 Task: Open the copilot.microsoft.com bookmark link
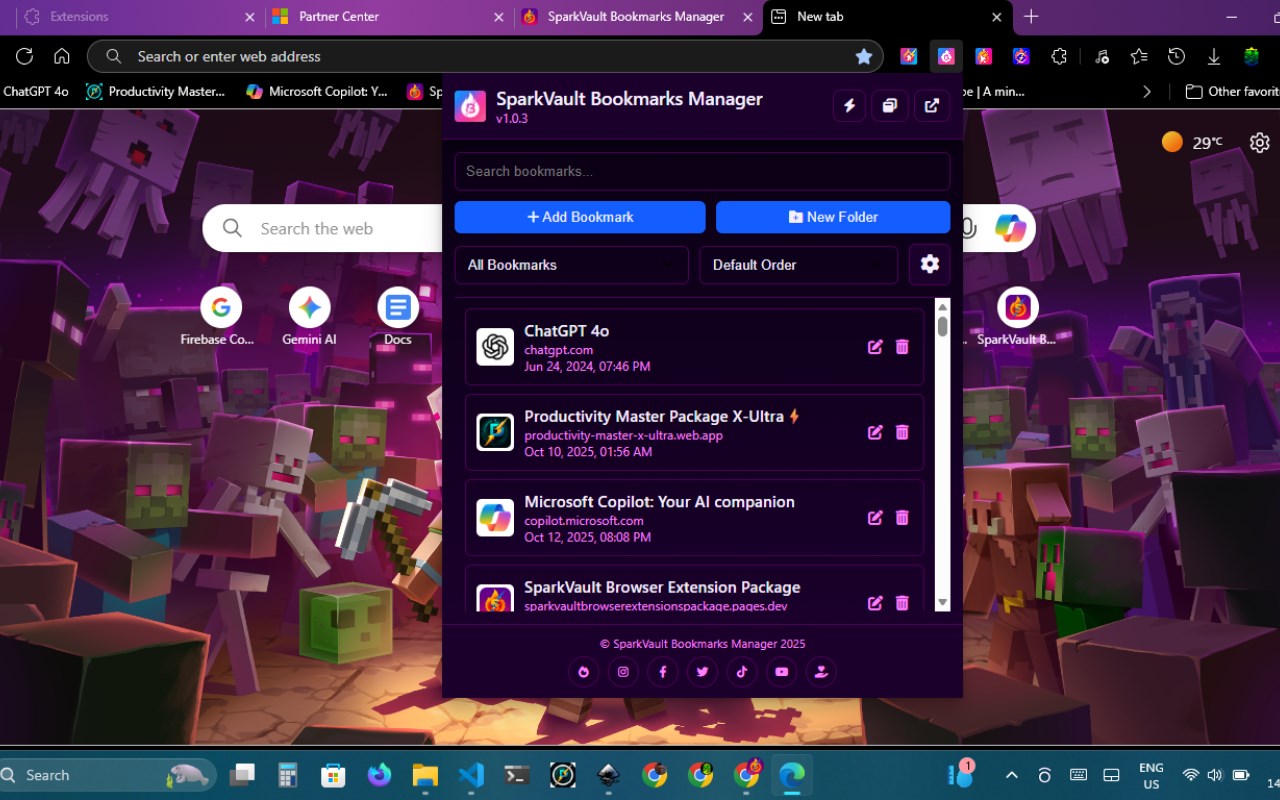[584, 520]
